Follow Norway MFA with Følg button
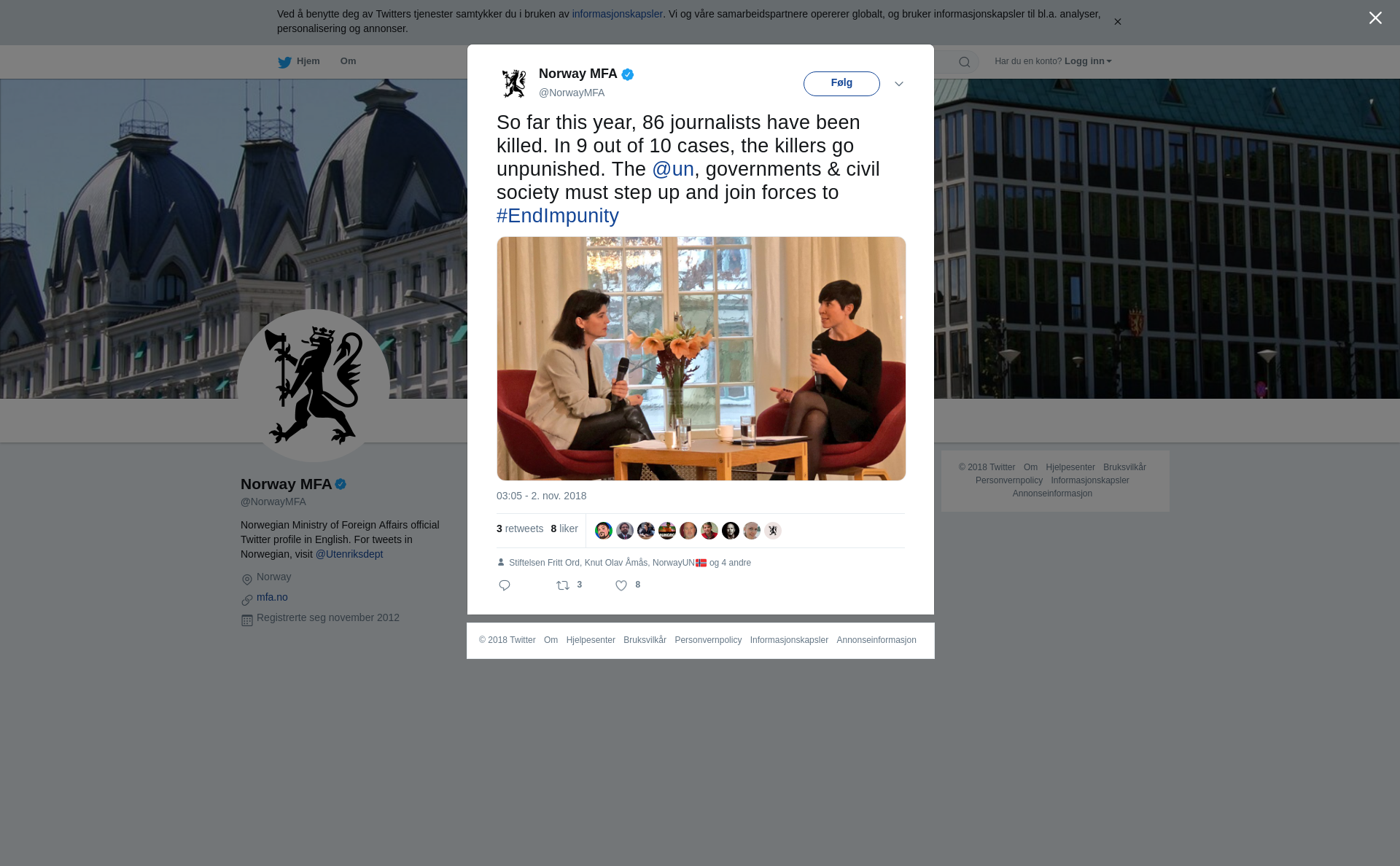Image resolution: width=1400 pixels, height=866 pixels. click(841, 84)
